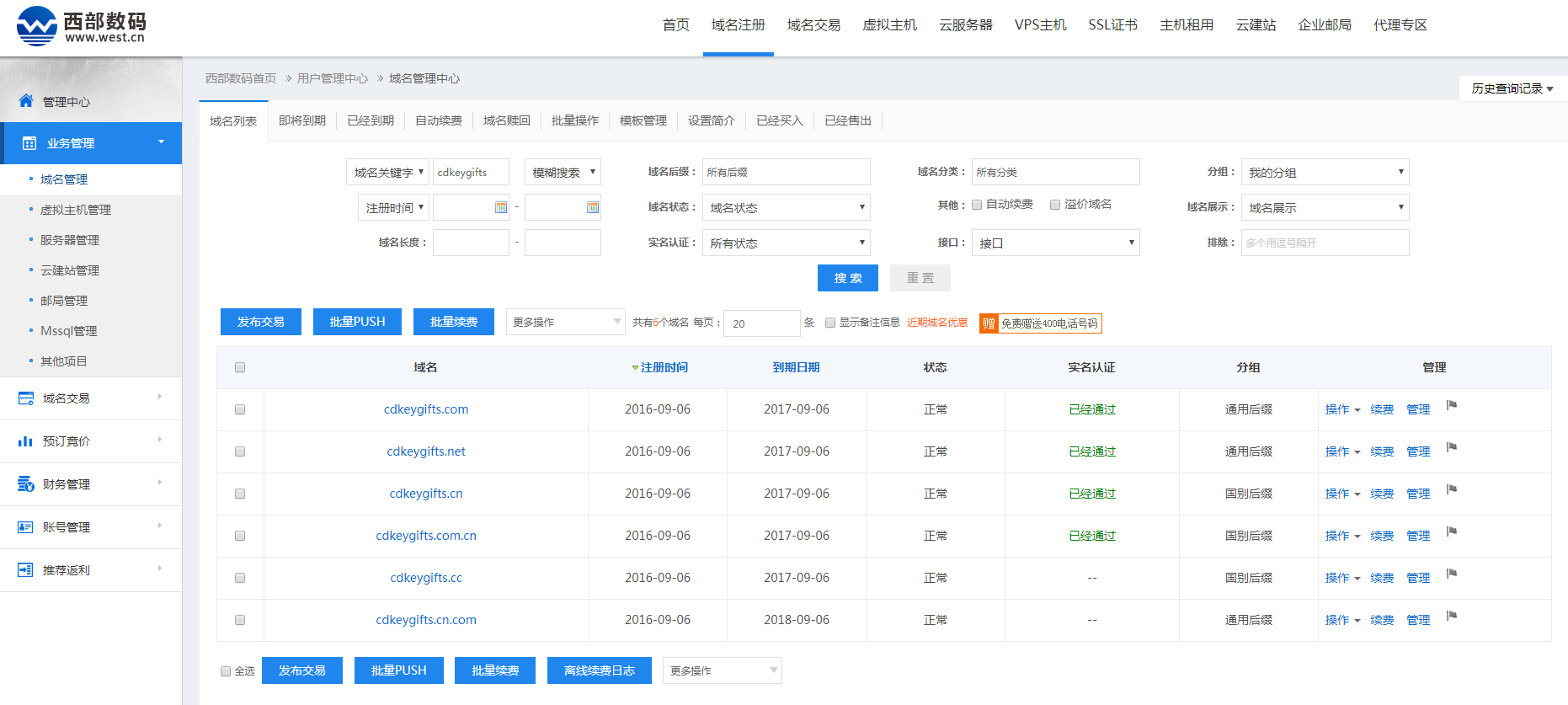The width and height of the screenshot is (1568, 705).
Task: Open the 域名关键字 dropdown
Action: 387,172
